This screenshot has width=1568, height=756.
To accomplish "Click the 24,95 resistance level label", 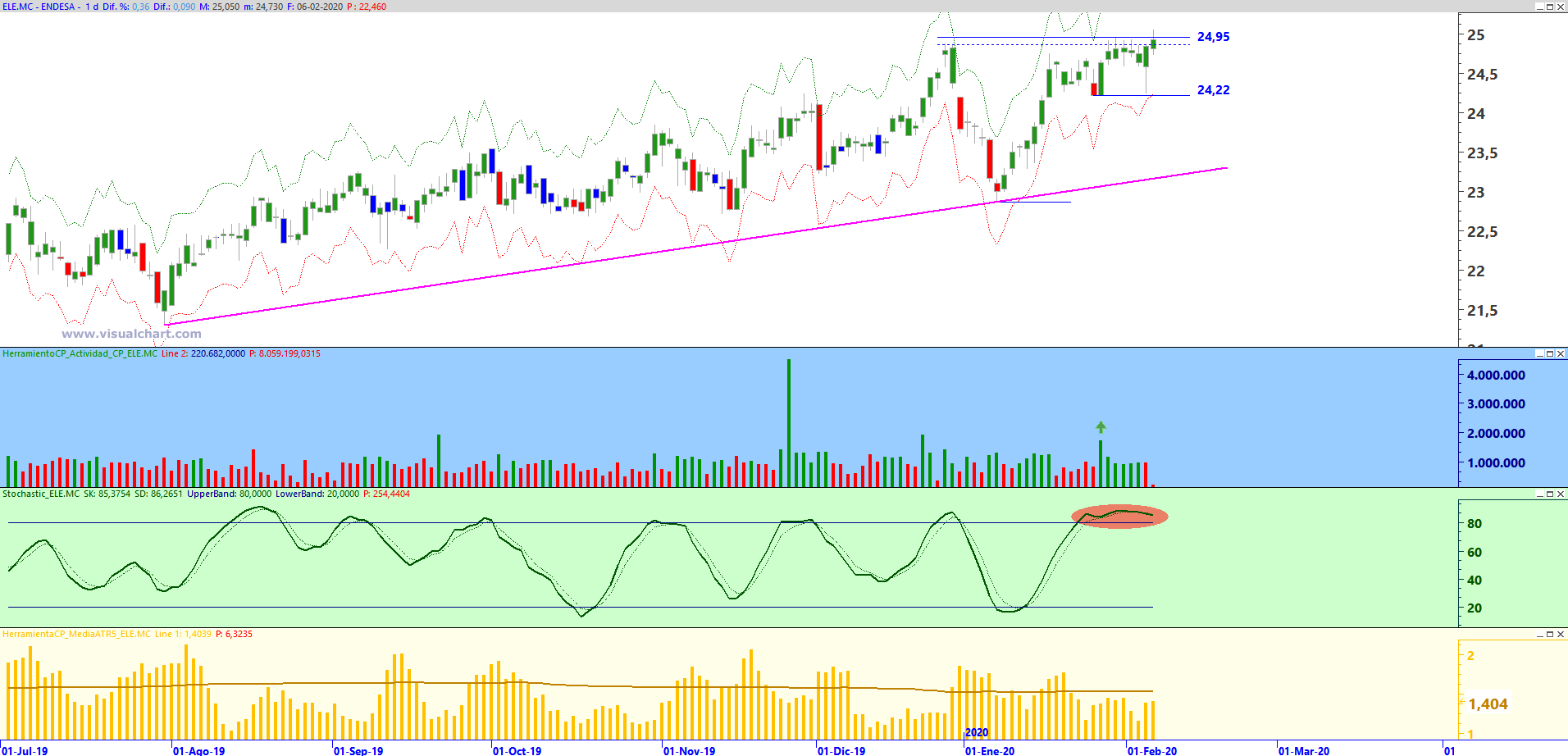I will pyautogui.click(x=1213, y=37).
